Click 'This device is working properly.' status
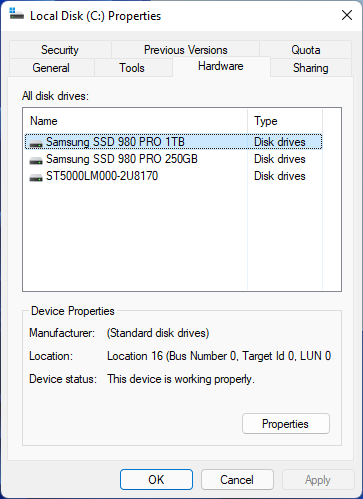The width and height of the screenshot is (363, 499). click(181, 379)
